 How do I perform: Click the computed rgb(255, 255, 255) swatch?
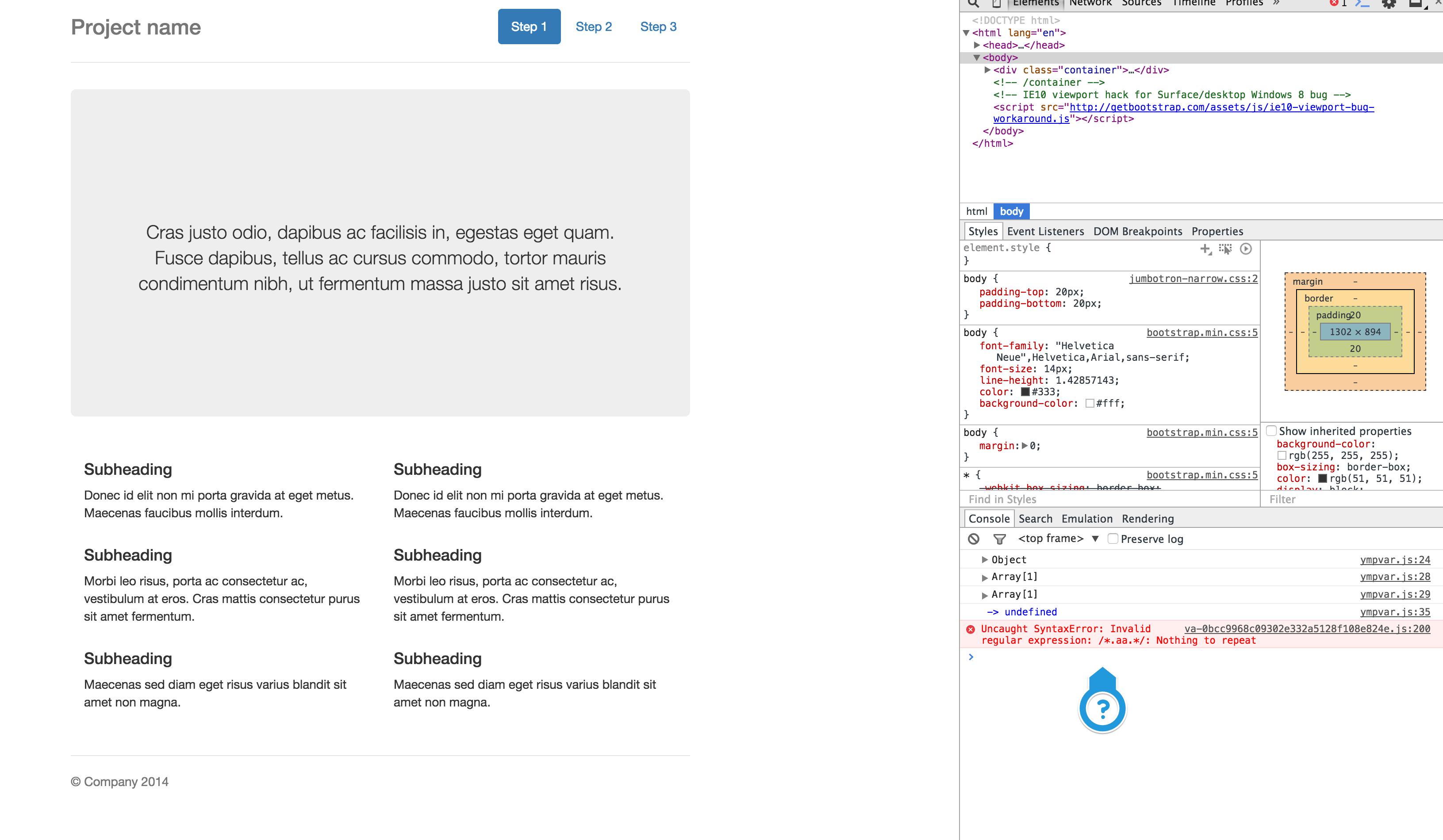[x=1281, y=455]
